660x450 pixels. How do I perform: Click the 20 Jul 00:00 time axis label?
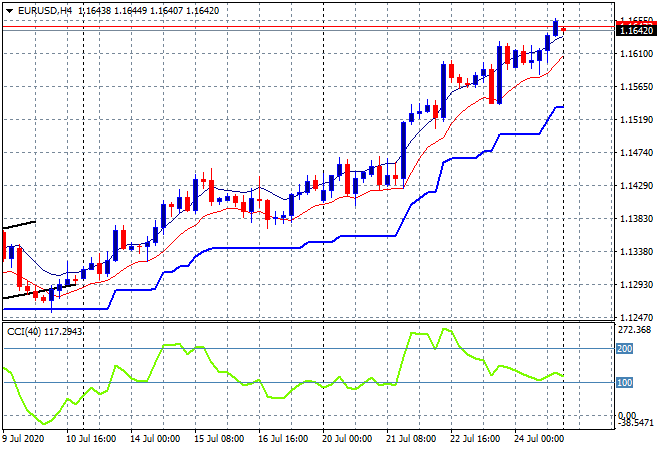(347, 439)
